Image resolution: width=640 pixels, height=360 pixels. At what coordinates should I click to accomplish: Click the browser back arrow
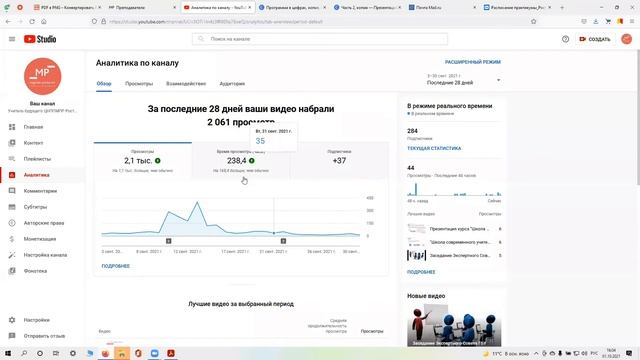pos(8,21)
